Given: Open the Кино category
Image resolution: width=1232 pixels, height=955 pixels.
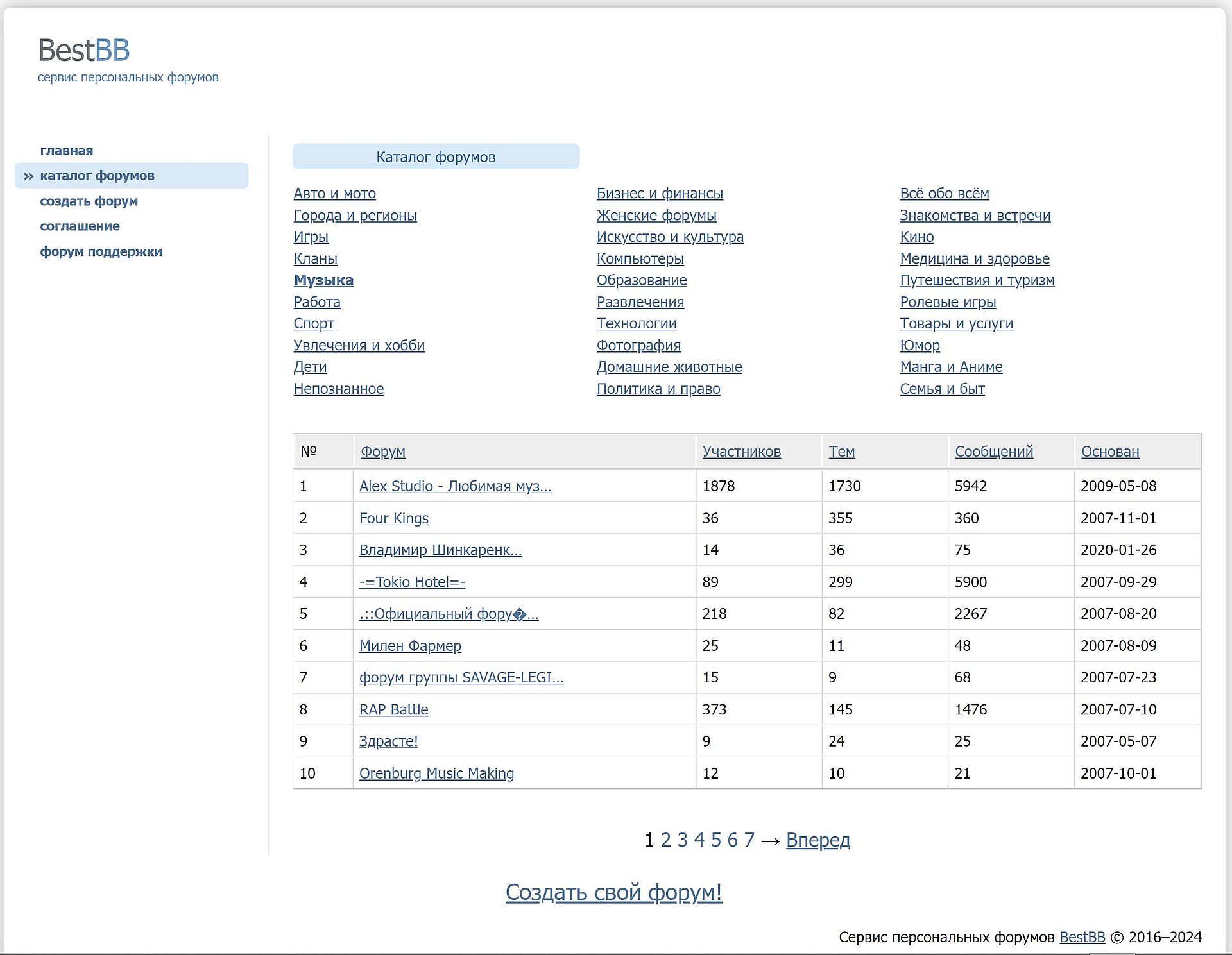Looking at the screenshot, I should pyautogui.click(x=917, y=237).
